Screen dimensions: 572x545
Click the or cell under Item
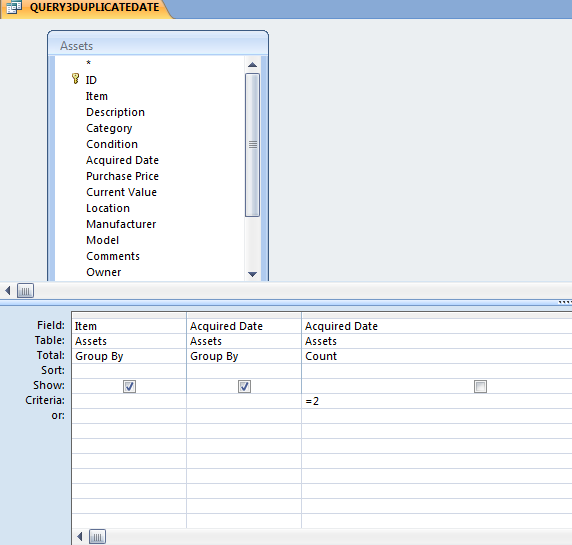pos(129,416)
